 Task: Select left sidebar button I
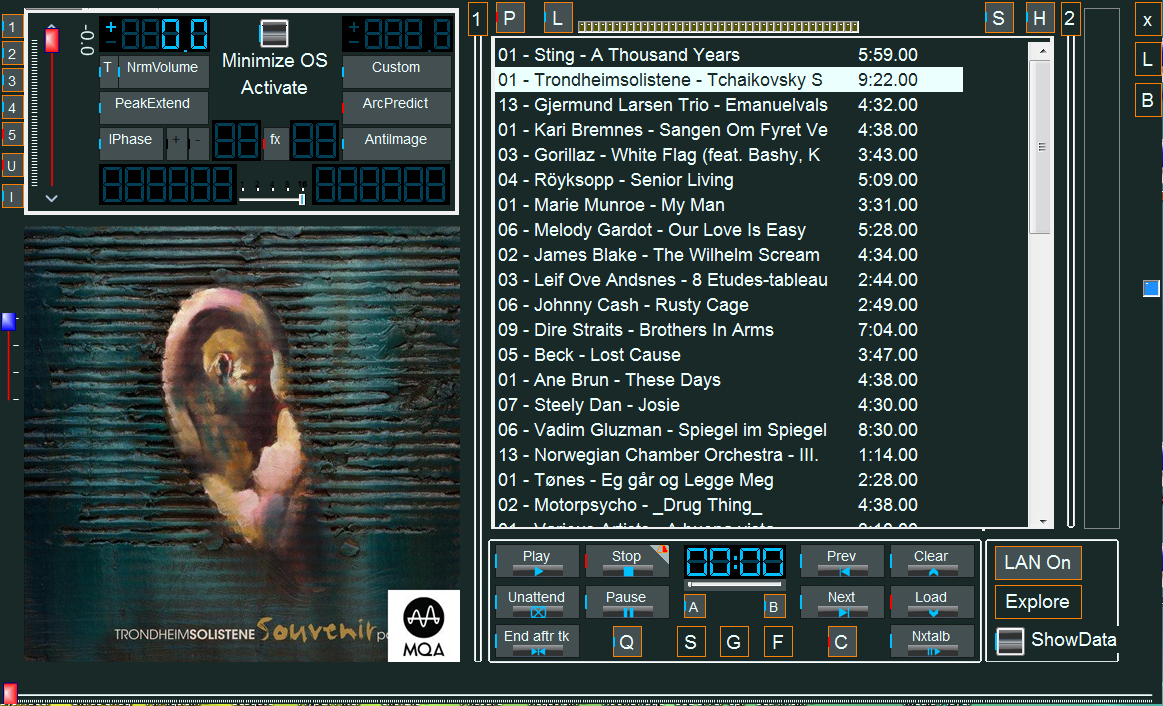tap(13, 197)
